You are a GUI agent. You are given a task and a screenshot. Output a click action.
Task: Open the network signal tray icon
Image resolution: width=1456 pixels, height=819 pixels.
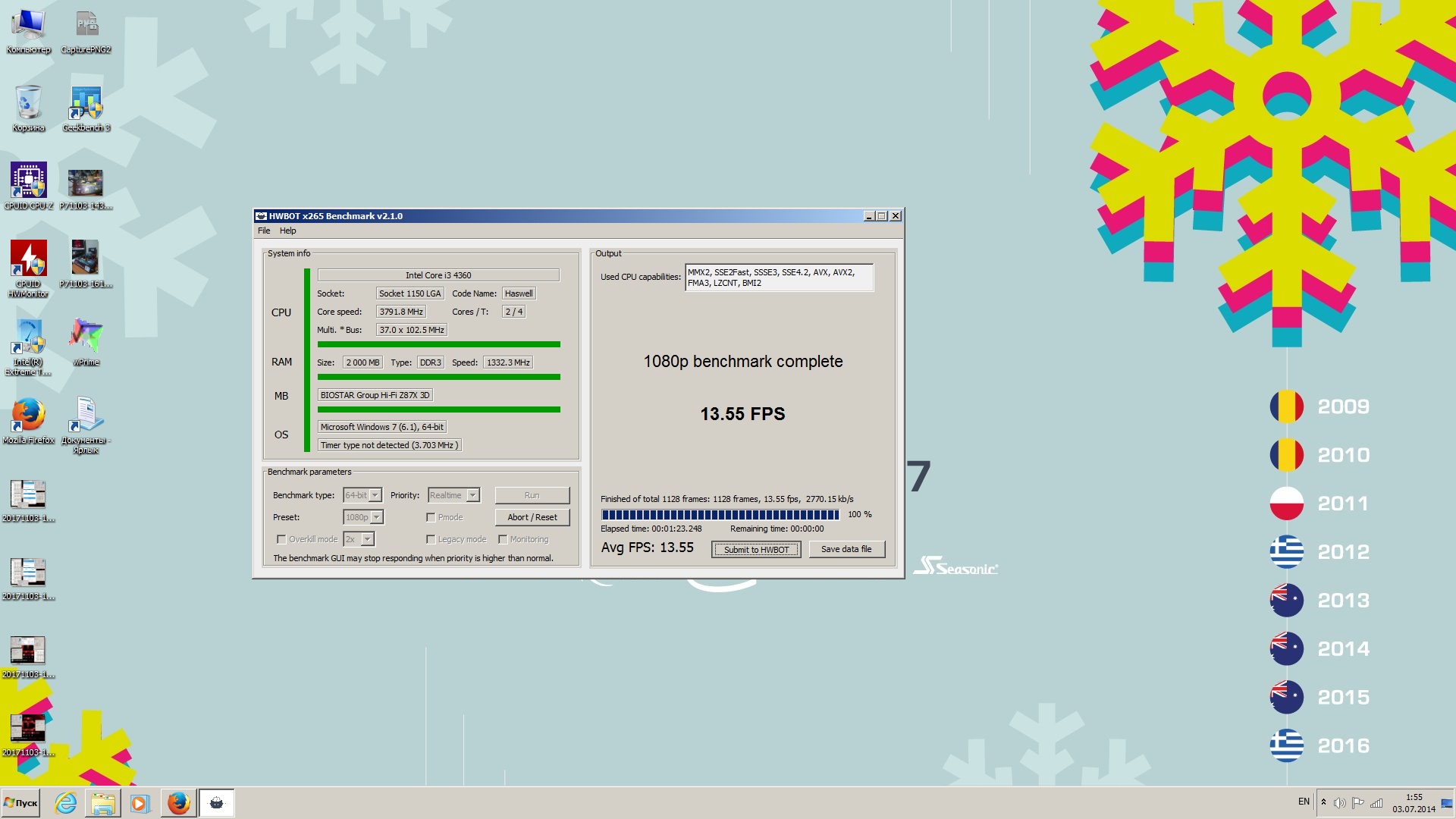click(1376, 803)
